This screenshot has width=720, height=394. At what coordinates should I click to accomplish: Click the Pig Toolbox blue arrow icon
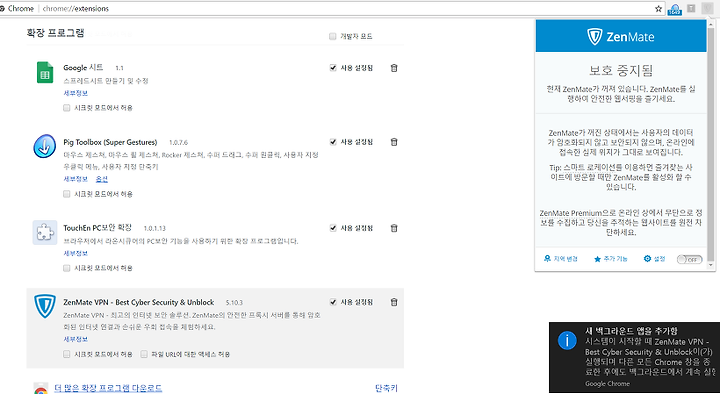[x=45, y=146]
